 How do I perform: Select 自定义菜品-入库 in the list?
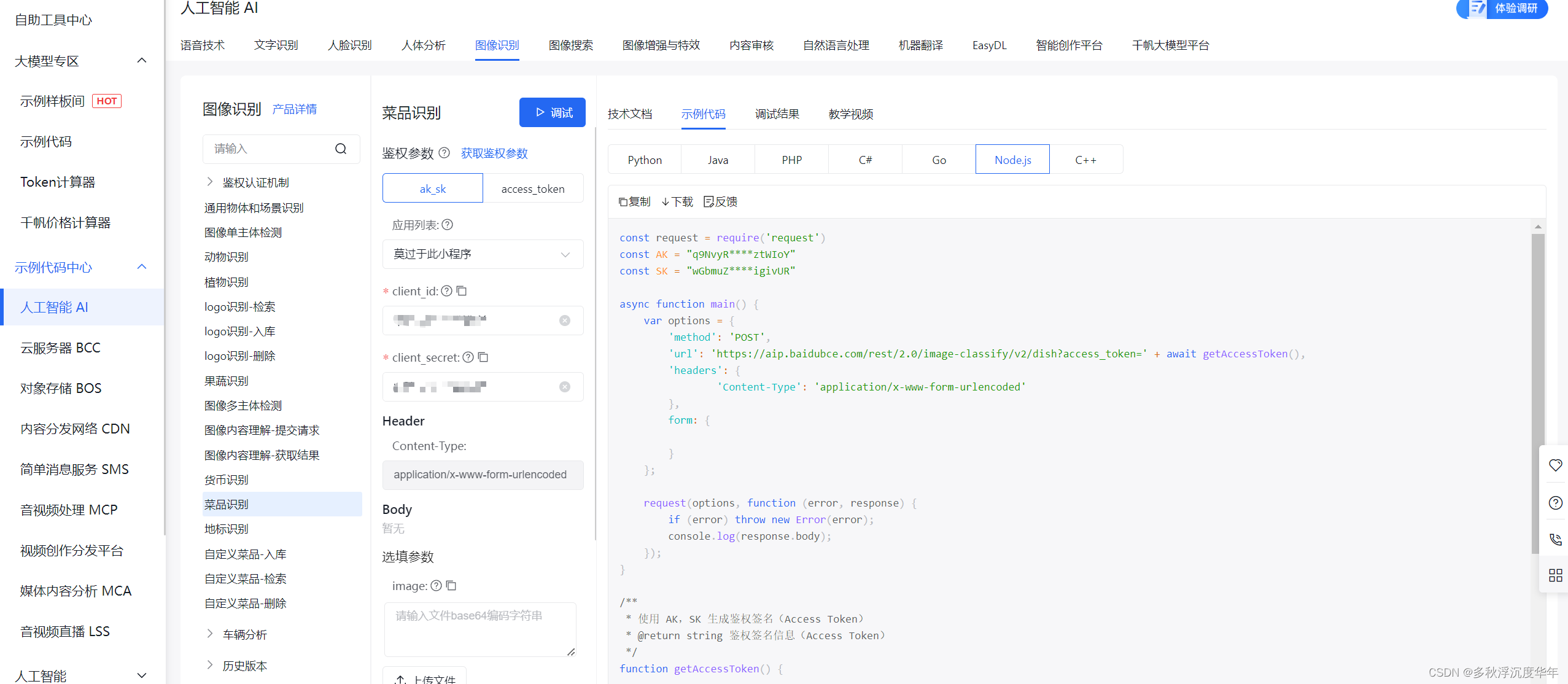246,554
